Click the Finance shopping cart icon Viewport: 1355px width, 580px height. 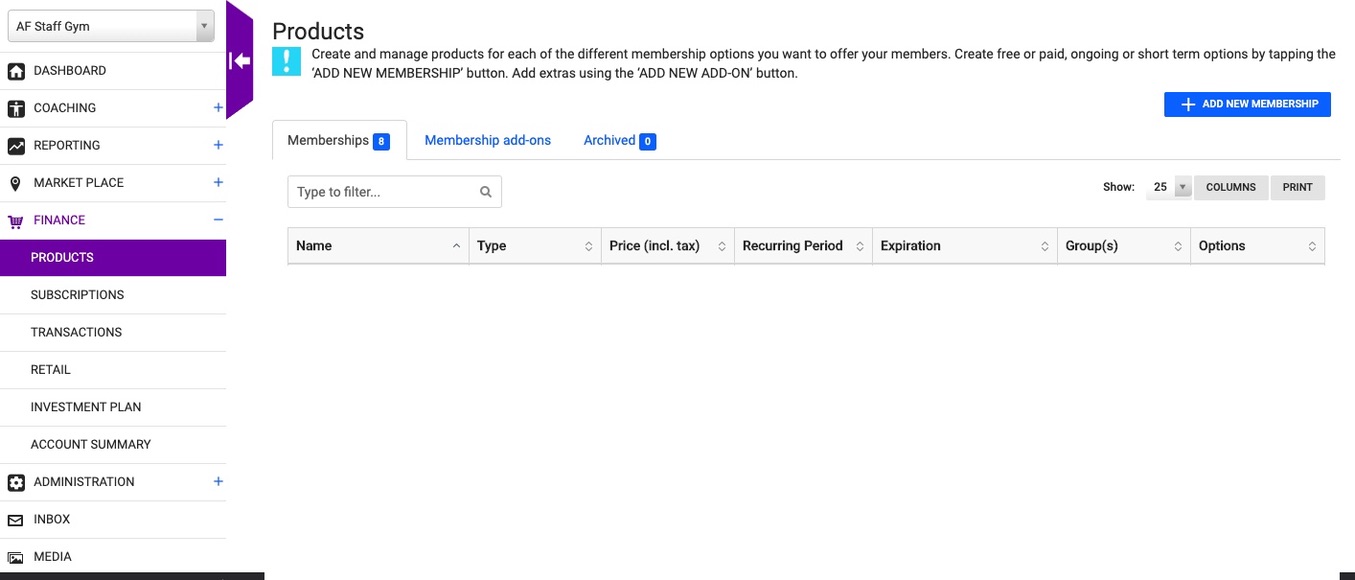point(16,221)
